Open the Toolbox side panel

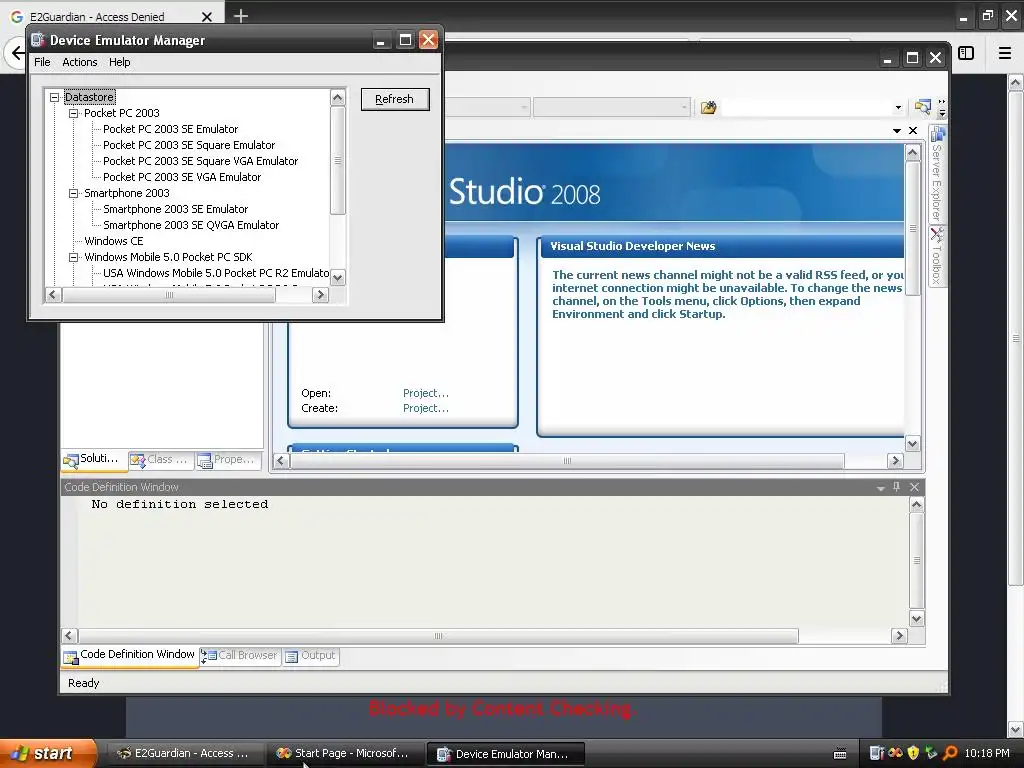tap(937, 255)
